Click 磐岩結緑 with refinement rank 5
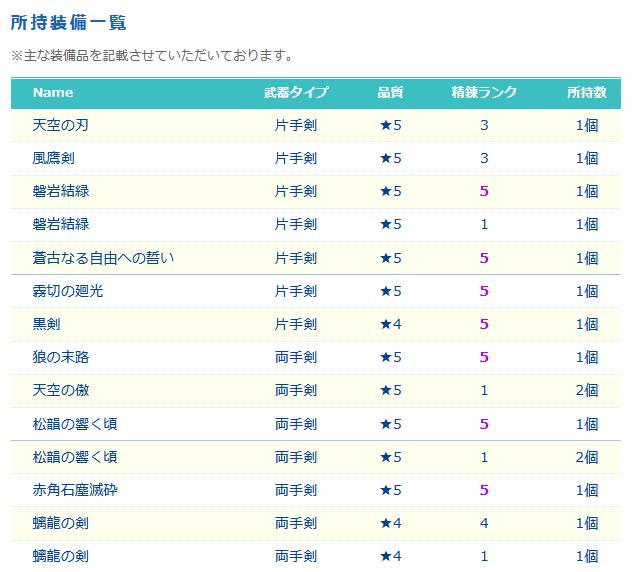 (60, 191)
